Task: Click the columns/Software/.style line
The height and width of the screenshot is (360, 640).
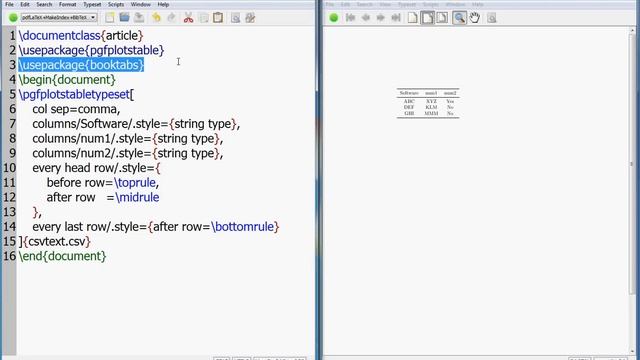Action: coord(136,124)
